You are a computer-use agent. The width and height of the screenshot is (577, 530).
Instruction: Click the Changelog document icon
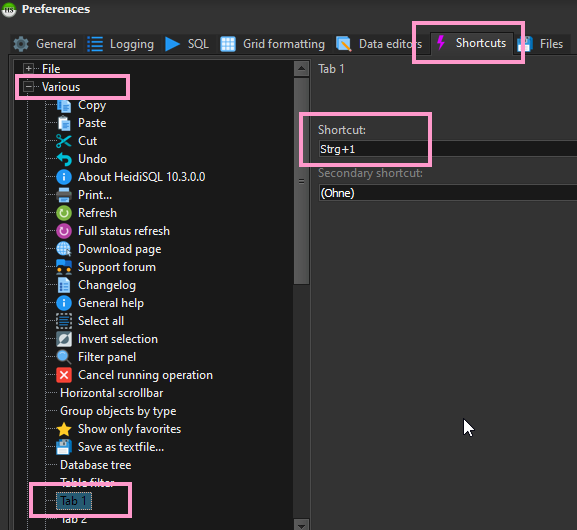tap(64, 285)
